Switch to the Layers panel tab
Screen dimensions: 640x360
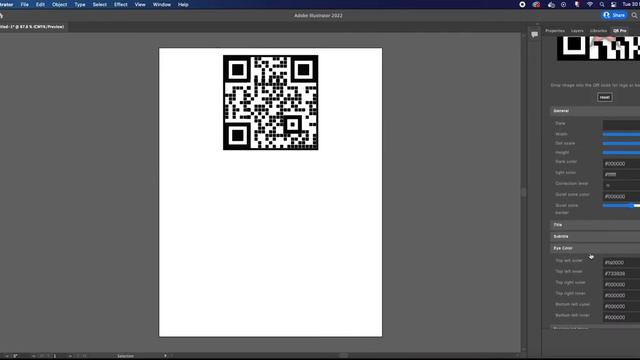pos(577,31)
